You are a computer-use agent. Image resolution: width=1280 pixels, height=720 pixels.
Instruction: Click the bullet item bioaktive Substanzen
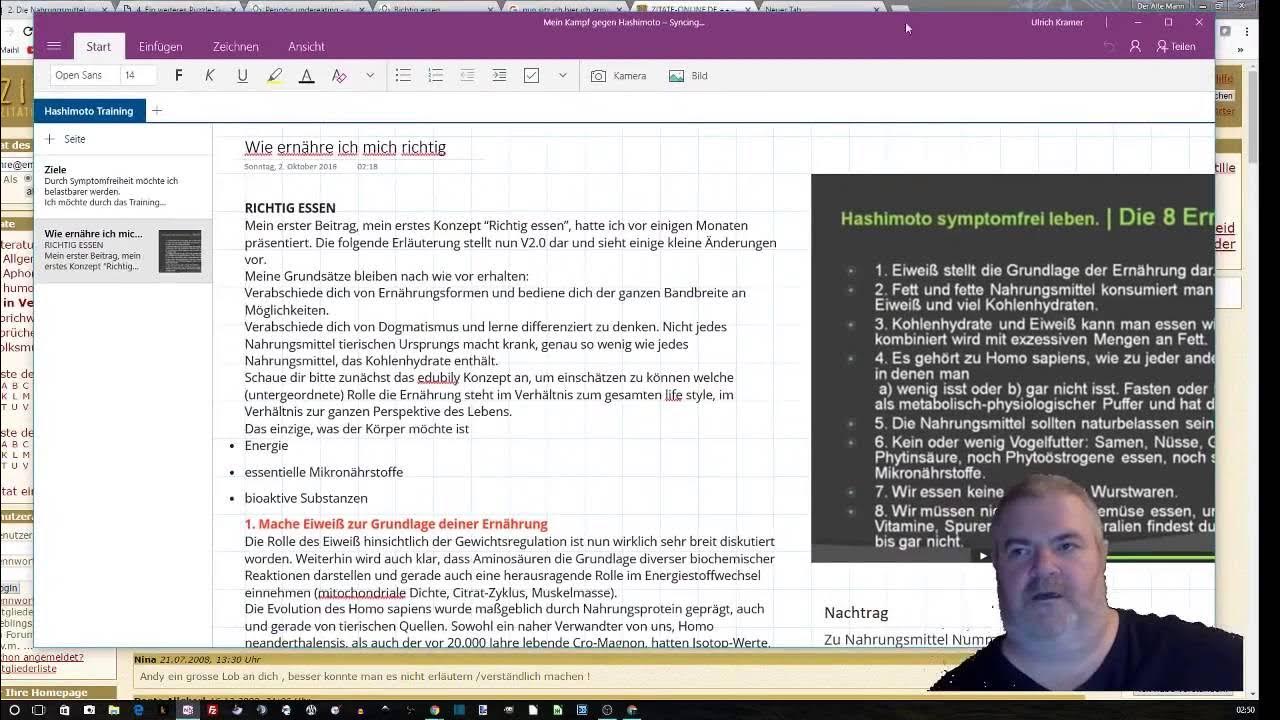(306, 498)
